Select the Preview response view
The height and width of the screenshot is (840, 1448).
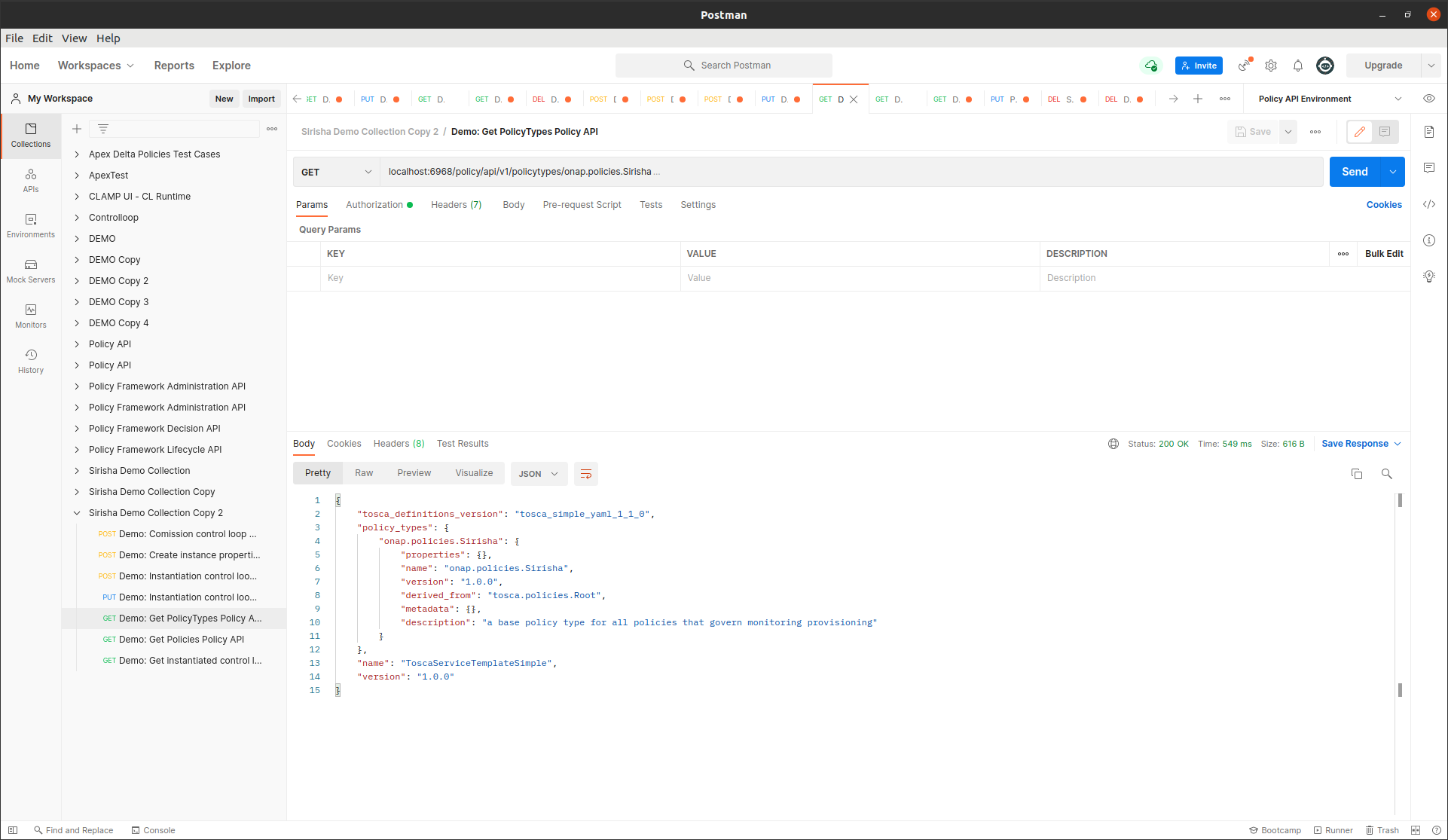coord(414,473)
